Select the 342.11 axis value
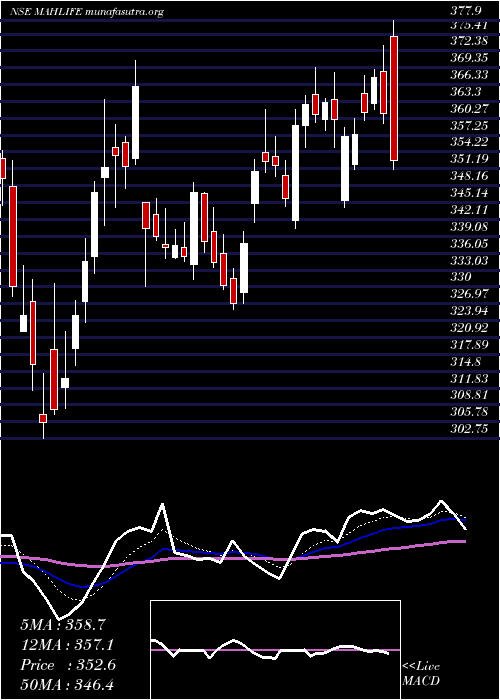Viewport: 500px width, 700px height. pos(468,210)
